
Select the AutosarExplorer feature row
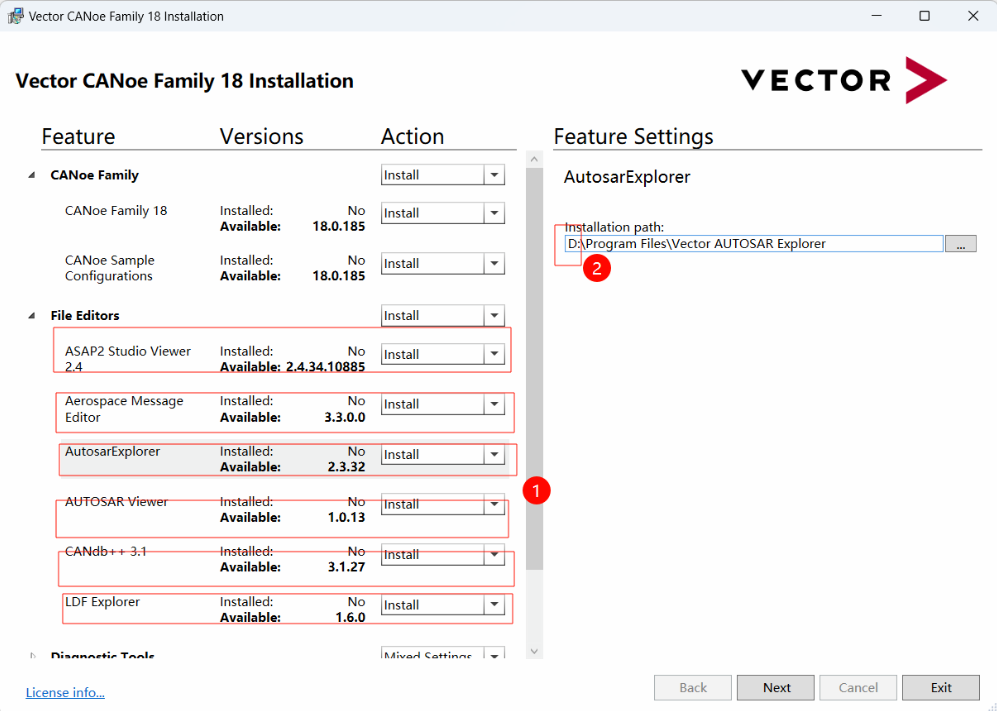click(284, 459)
